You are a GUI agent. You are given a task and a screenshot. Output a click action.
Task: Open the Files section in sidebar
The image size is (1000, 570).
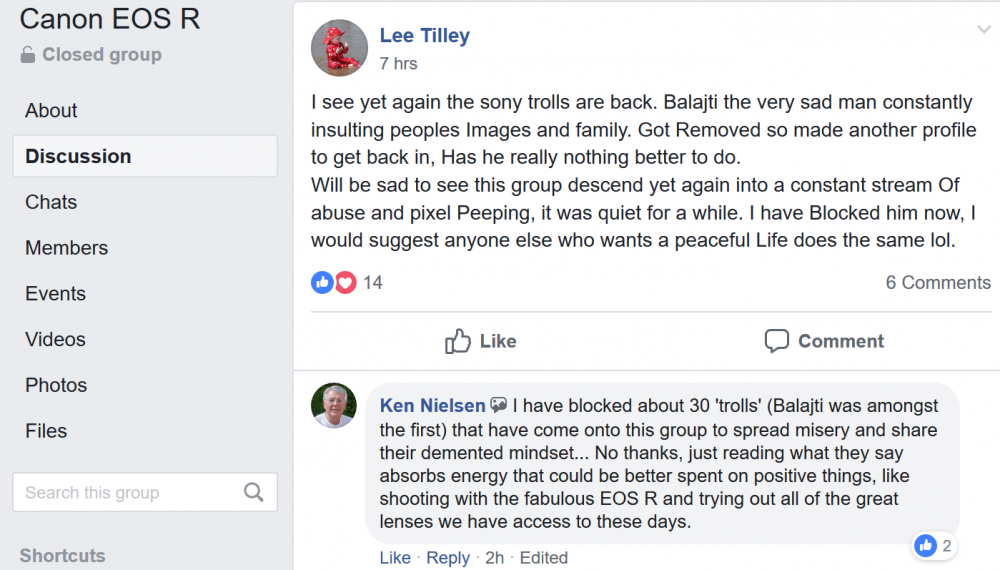tap(46, 431)
